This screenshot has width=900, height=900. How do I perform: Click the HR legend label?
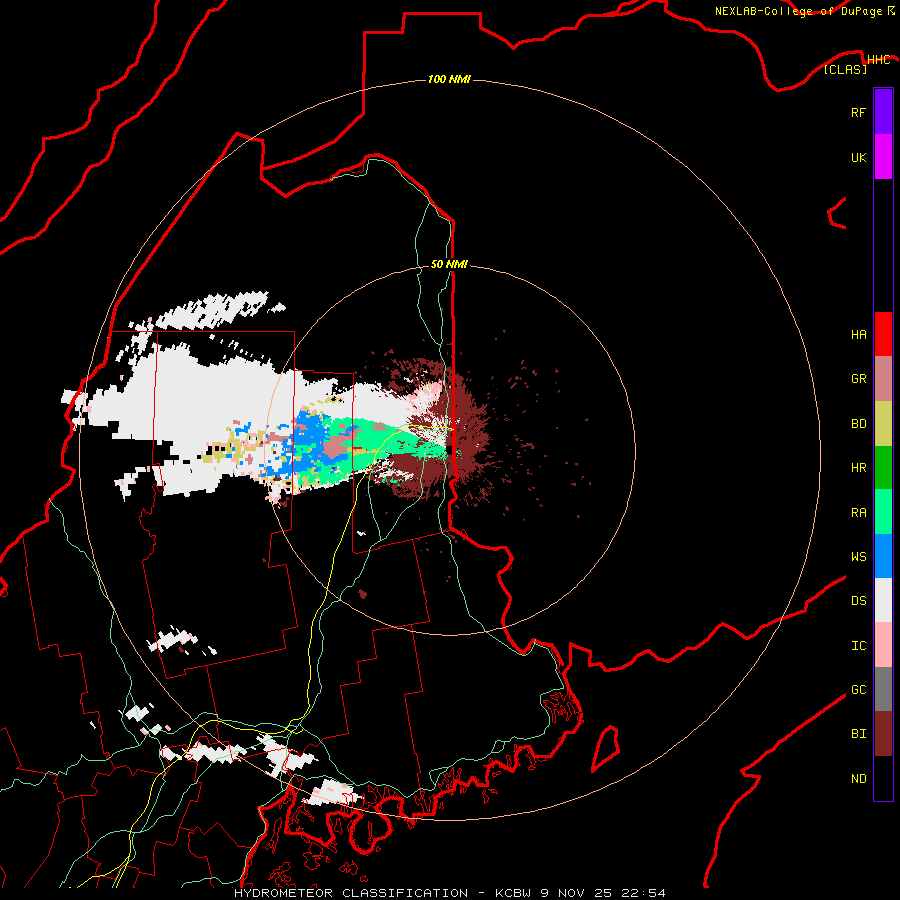(858, 468)
